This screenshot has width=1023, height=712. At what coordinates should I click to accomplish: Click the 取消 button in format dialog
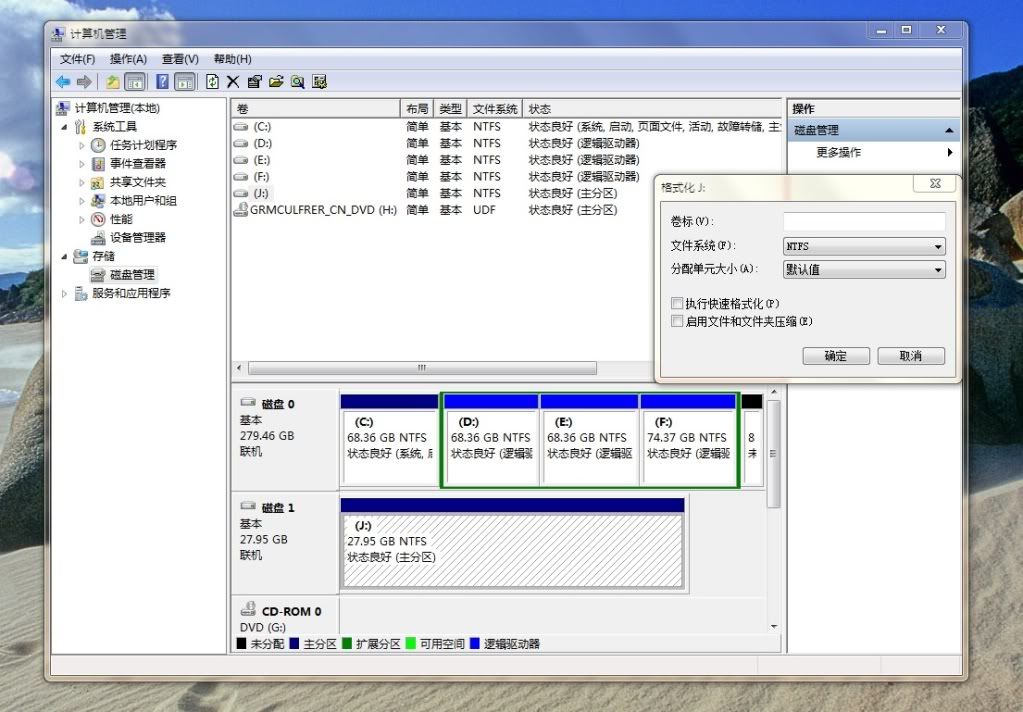[910, 356]
